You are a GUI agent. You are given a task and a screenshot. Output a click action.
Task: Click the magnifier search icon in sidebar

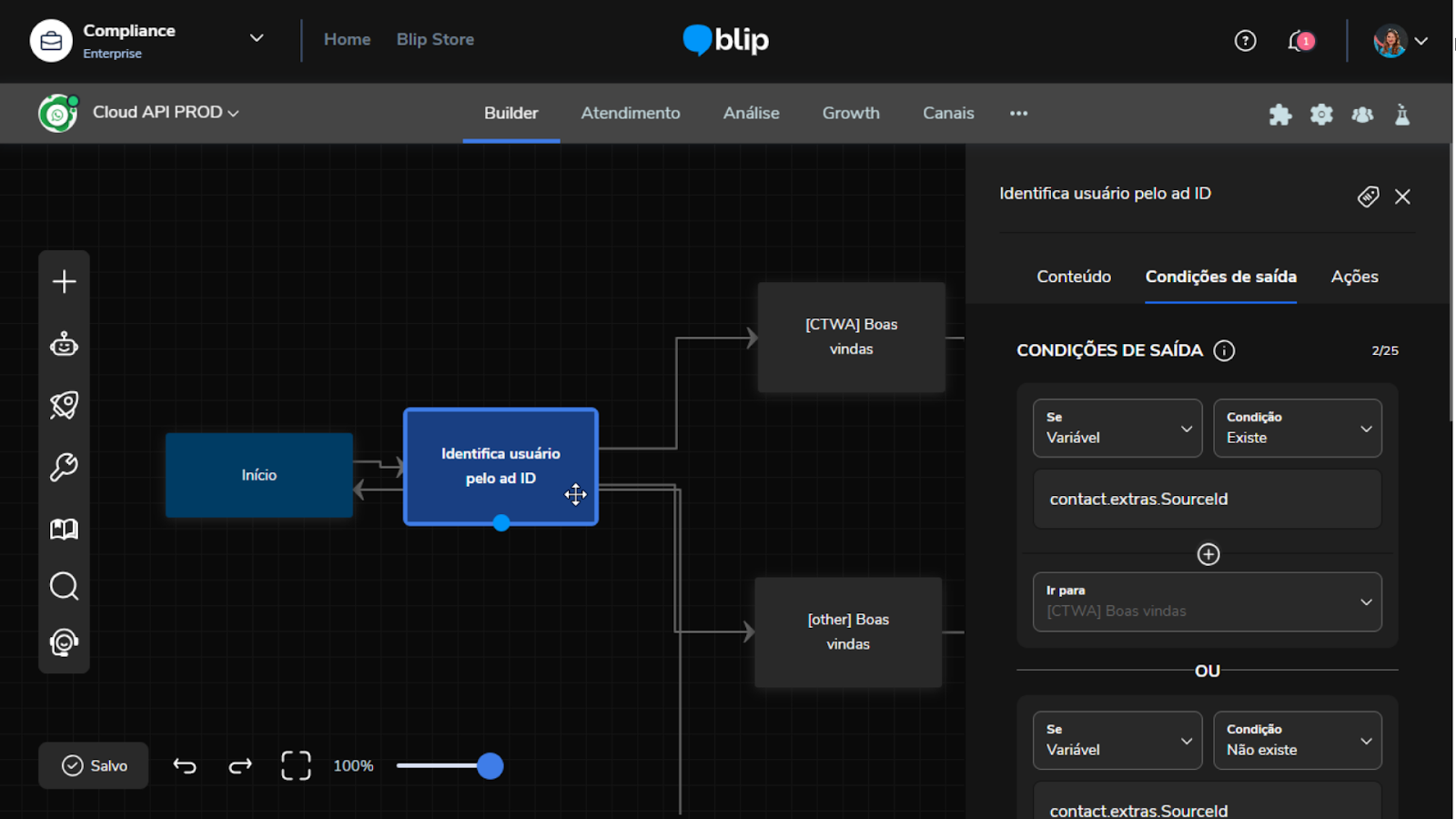click(x=64, y=586)
